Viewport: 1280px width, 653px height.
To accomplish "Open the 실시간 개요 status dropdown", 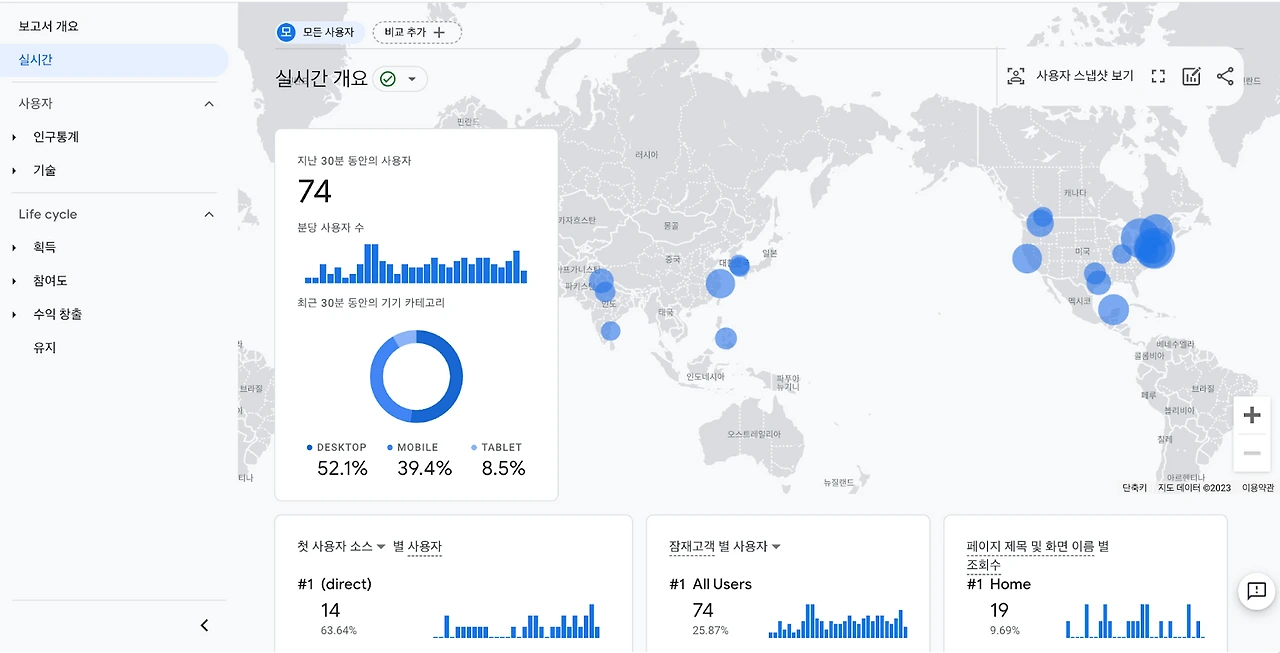I will (411, 79).
